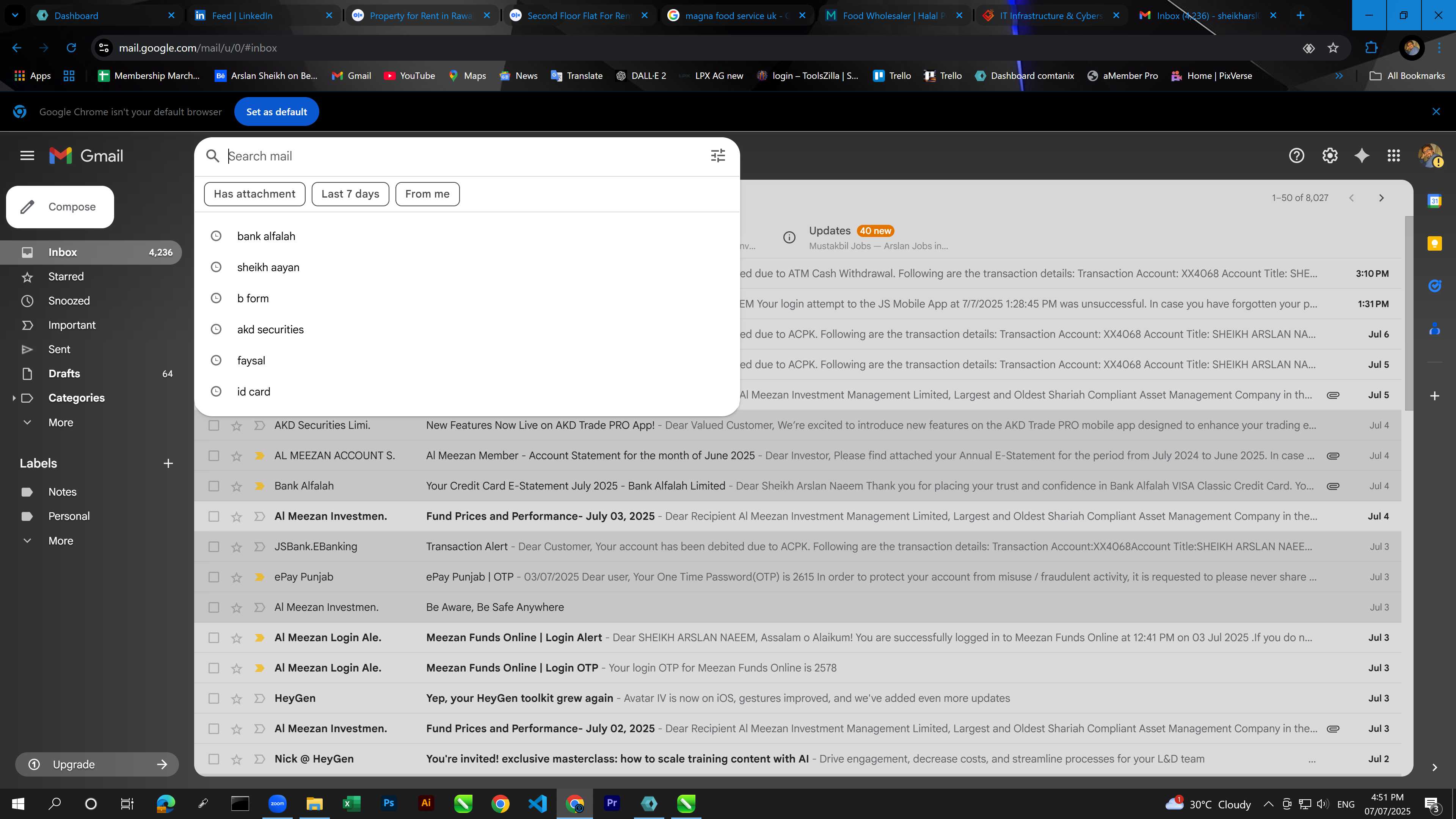The height and width of the screenshot is (819, 1456).
Task: Tick checkbox for JSBank.EBanking Jul 3 email
Action: click(x=213, y=546)
